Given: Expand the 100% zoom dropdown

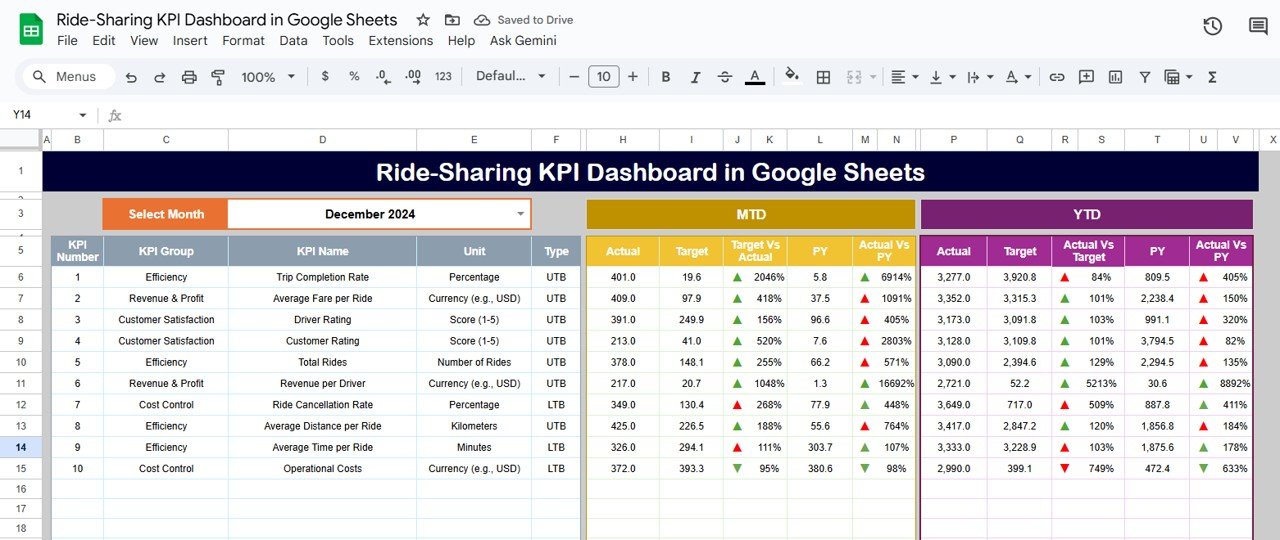Looking at the screenshot, I should click(x=268, y=77).
